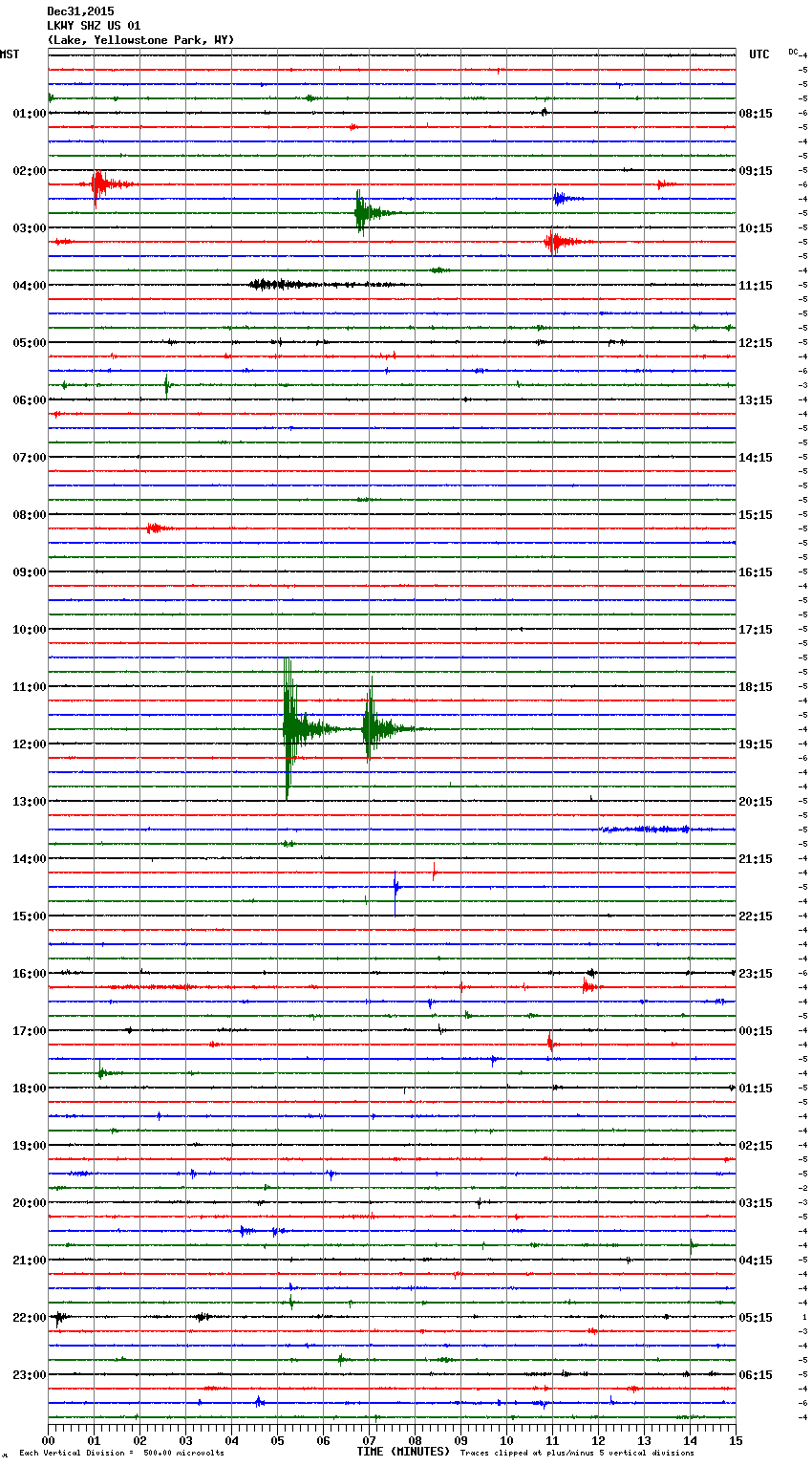The image size is (812, 1466).
Task: Click the location text Lake, Yellowstone Park, WY
Action: pos(140,40)
